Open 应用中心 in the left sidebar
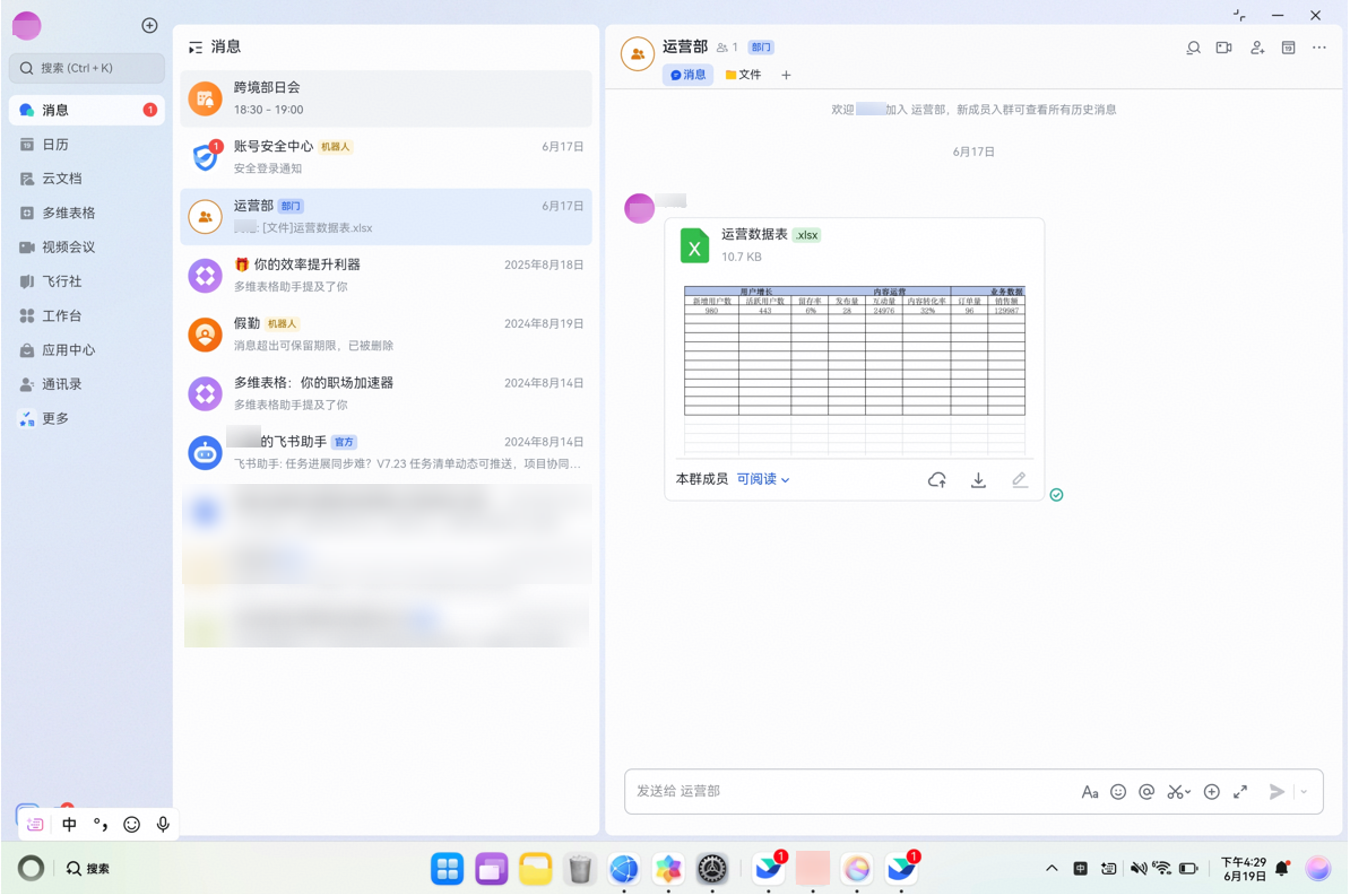Image resolution: width=1348 pixels, height=894 pixels. pyautogui.click(x=87, y=350)
